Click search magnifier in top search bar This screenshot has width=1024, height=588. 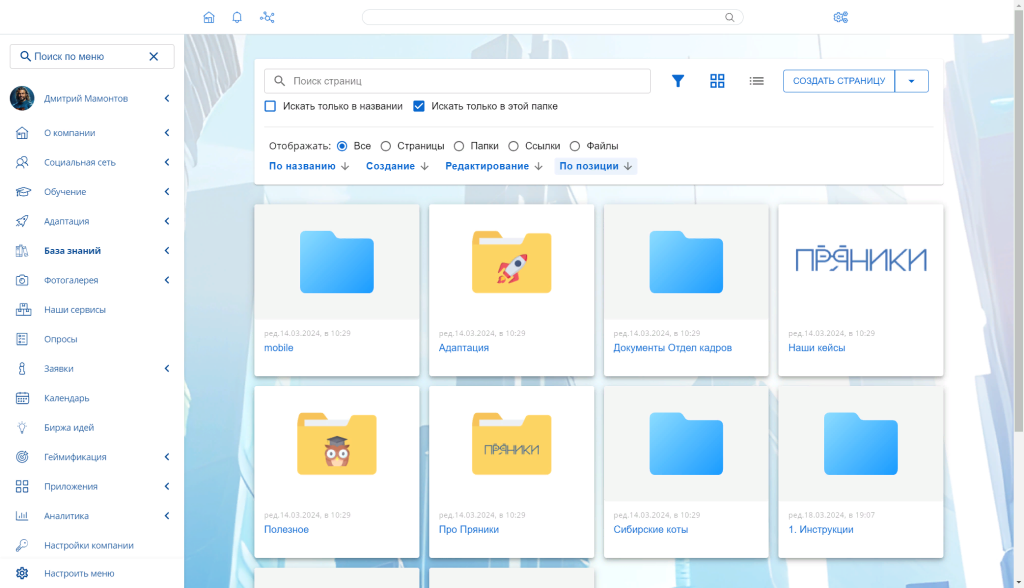point(730,17)
